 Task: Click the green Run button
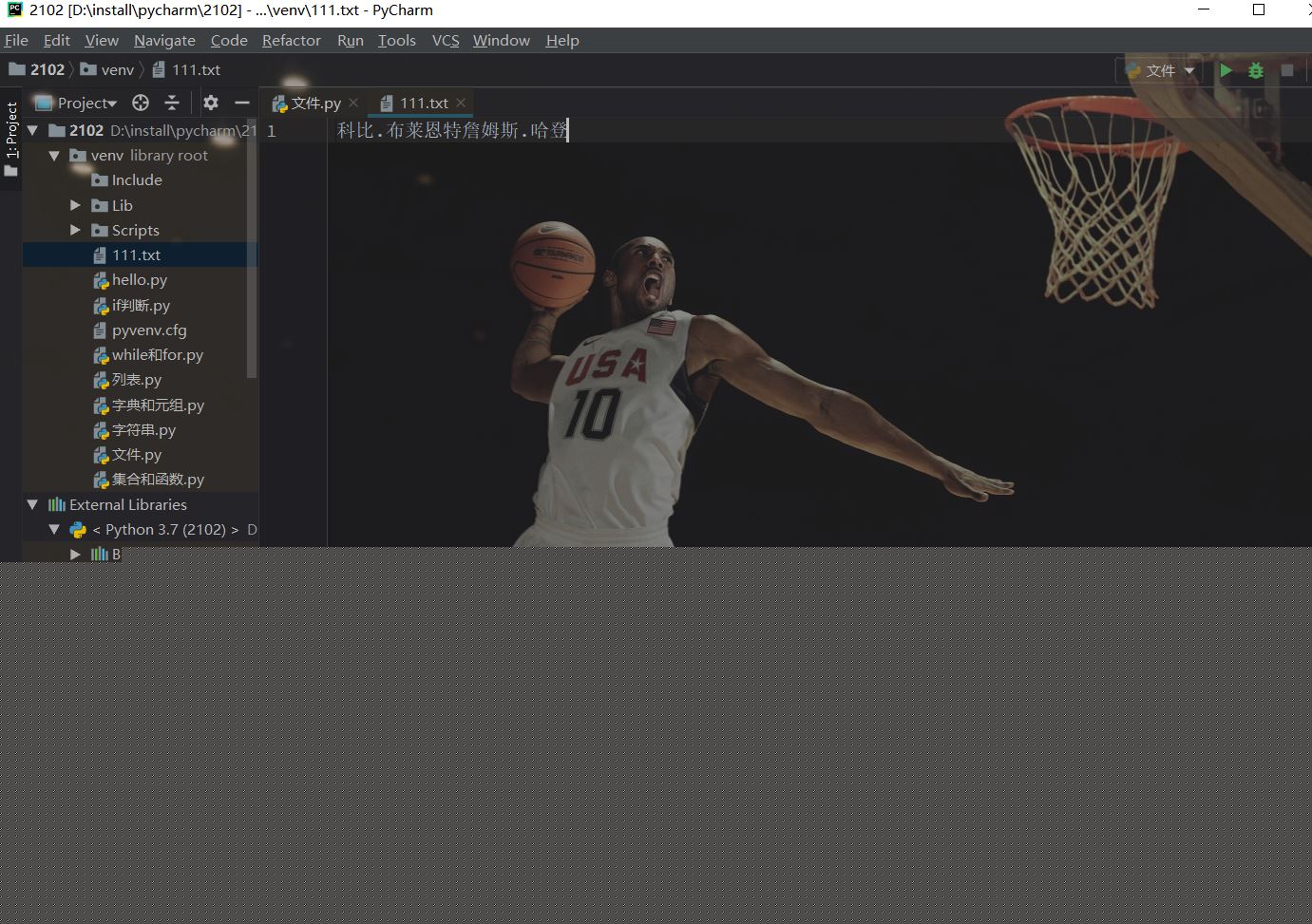[1226, 70]
